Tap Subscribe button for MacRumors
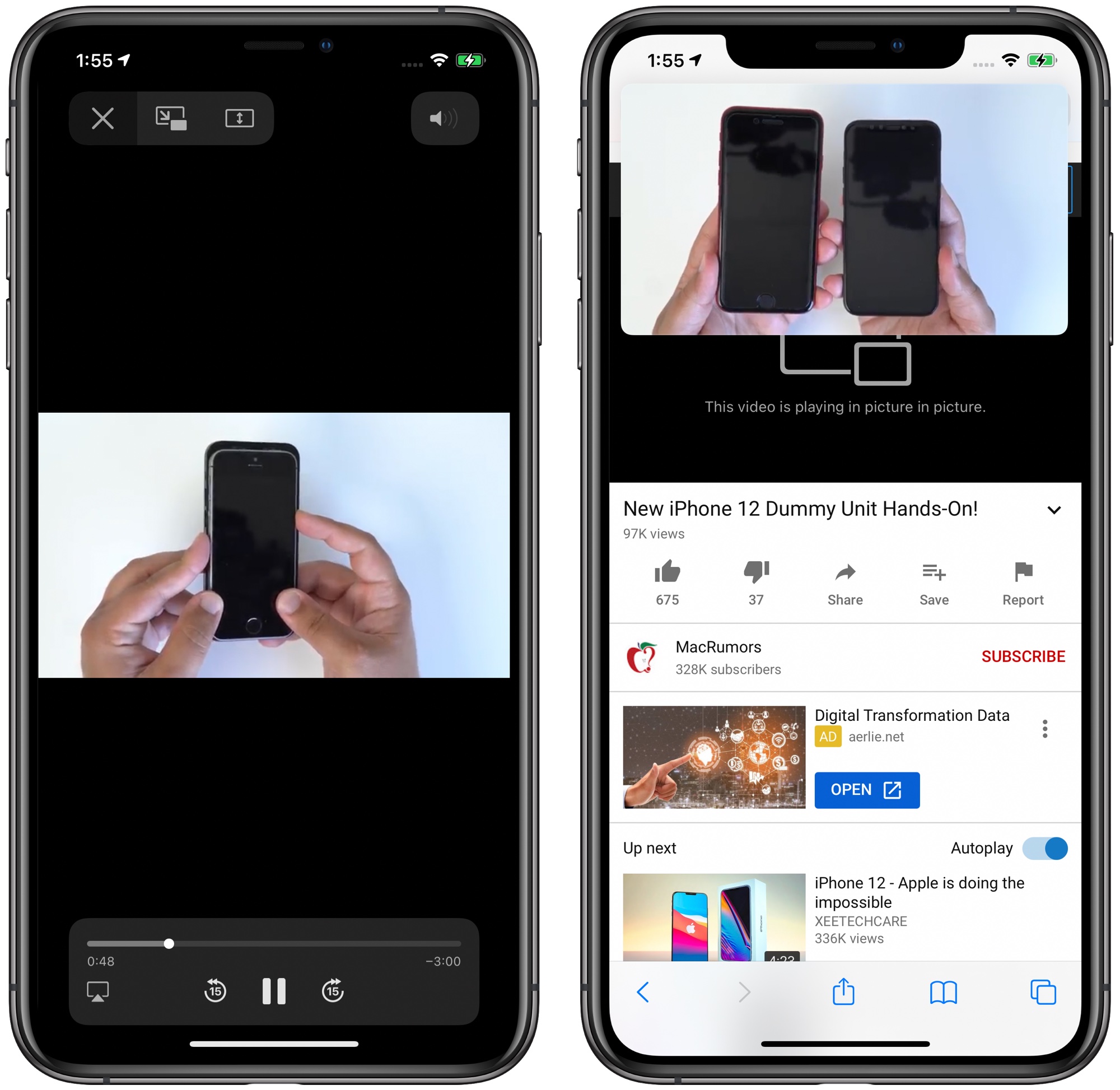 point(1021,656)
